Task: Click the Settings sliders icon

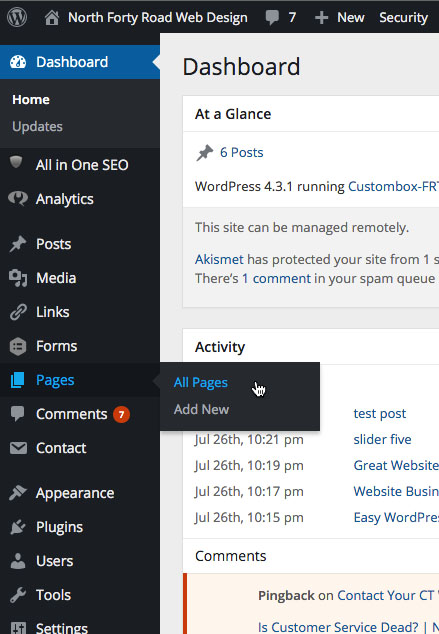Action: 18,628
